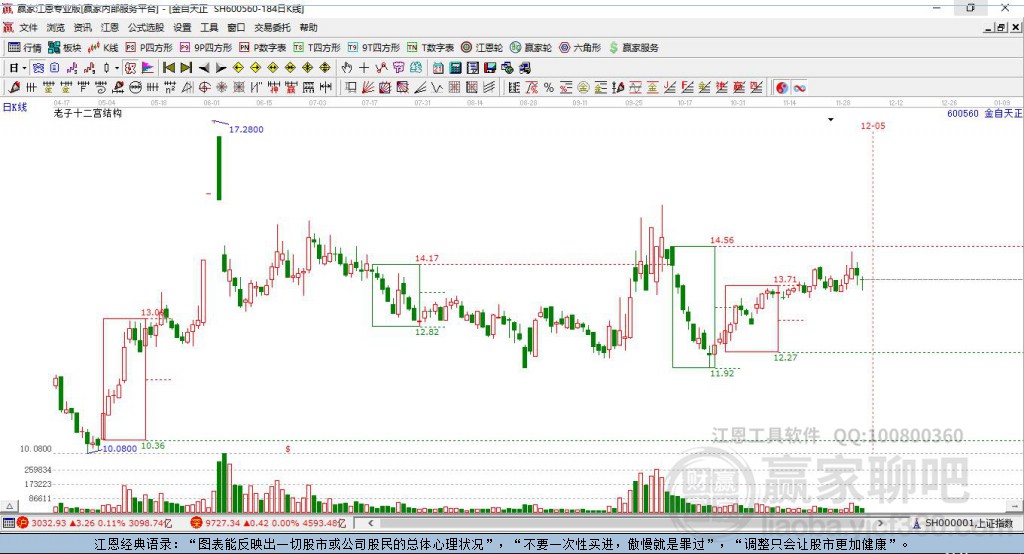Click SH000001,上证指数 status label
This screenshot has height=554, width=1024.
[969, 523]
